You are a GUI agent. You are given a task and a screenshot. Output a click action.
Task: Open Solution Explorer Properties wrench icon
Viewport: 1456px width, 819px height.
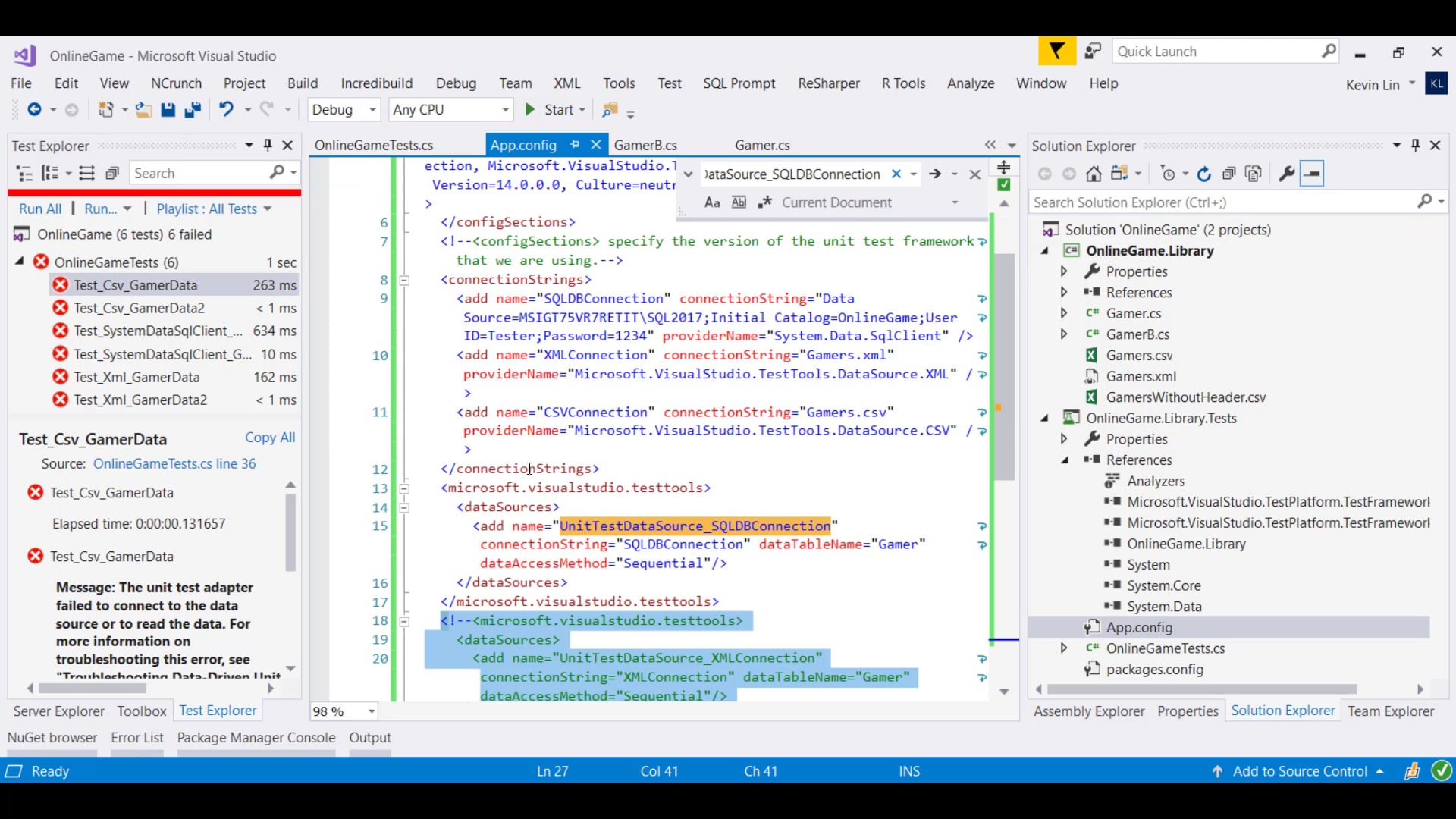(1285, 174)
